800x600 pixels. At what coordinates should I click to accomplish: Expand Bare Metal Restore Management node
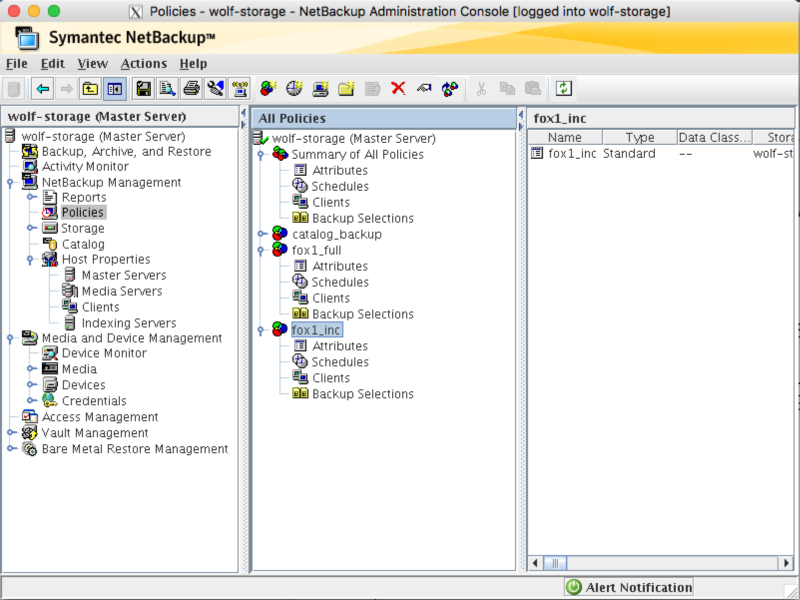(x=11, y=448)
